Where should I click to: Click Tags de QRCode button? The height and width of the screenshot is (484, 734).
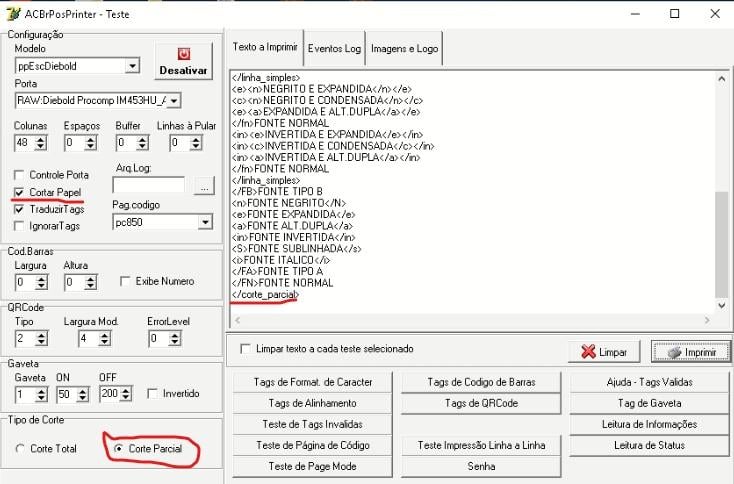coord(481,403)
